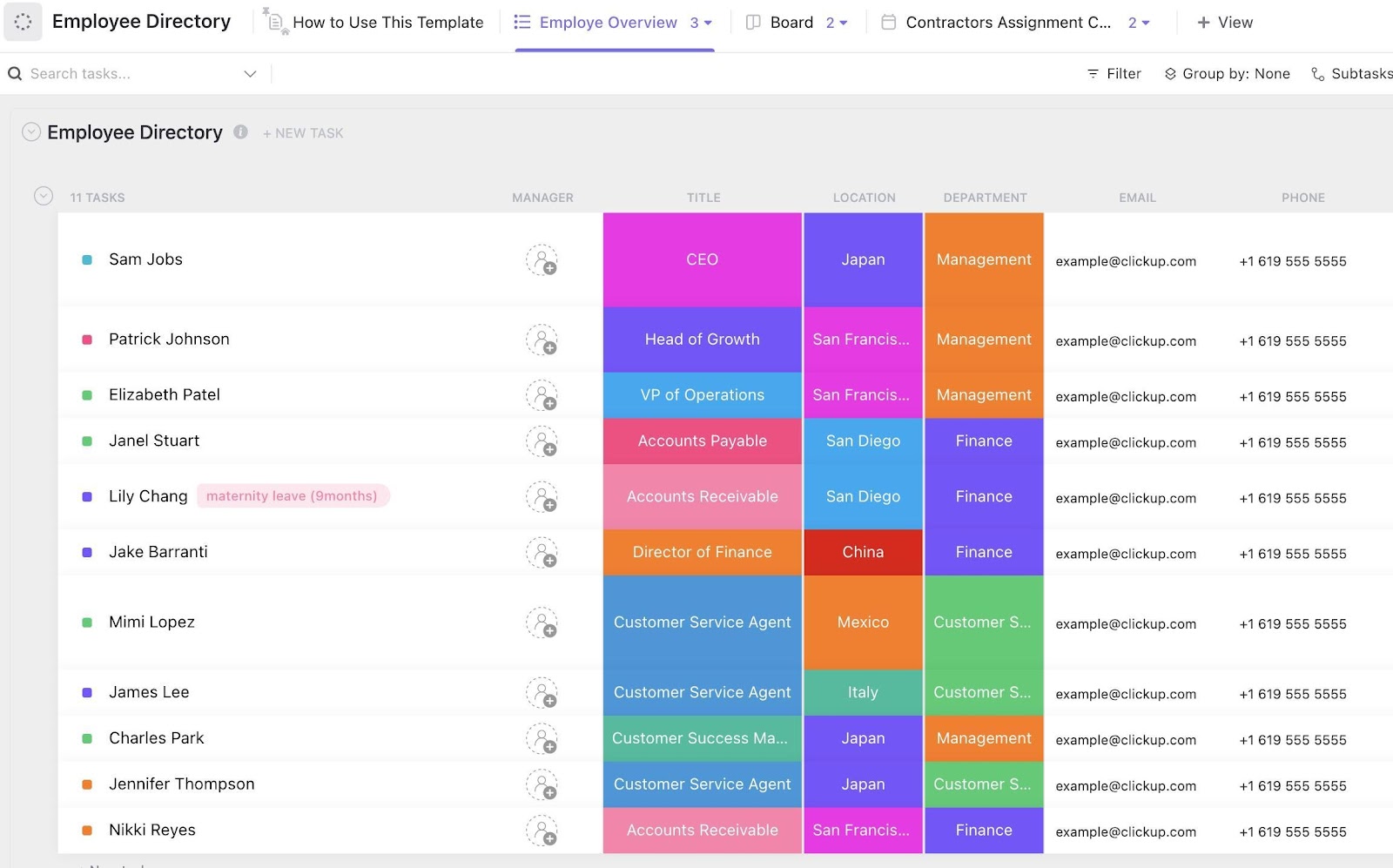Screen dimensions: 1393x868
Task: Add a new View
Action: 1224,23
